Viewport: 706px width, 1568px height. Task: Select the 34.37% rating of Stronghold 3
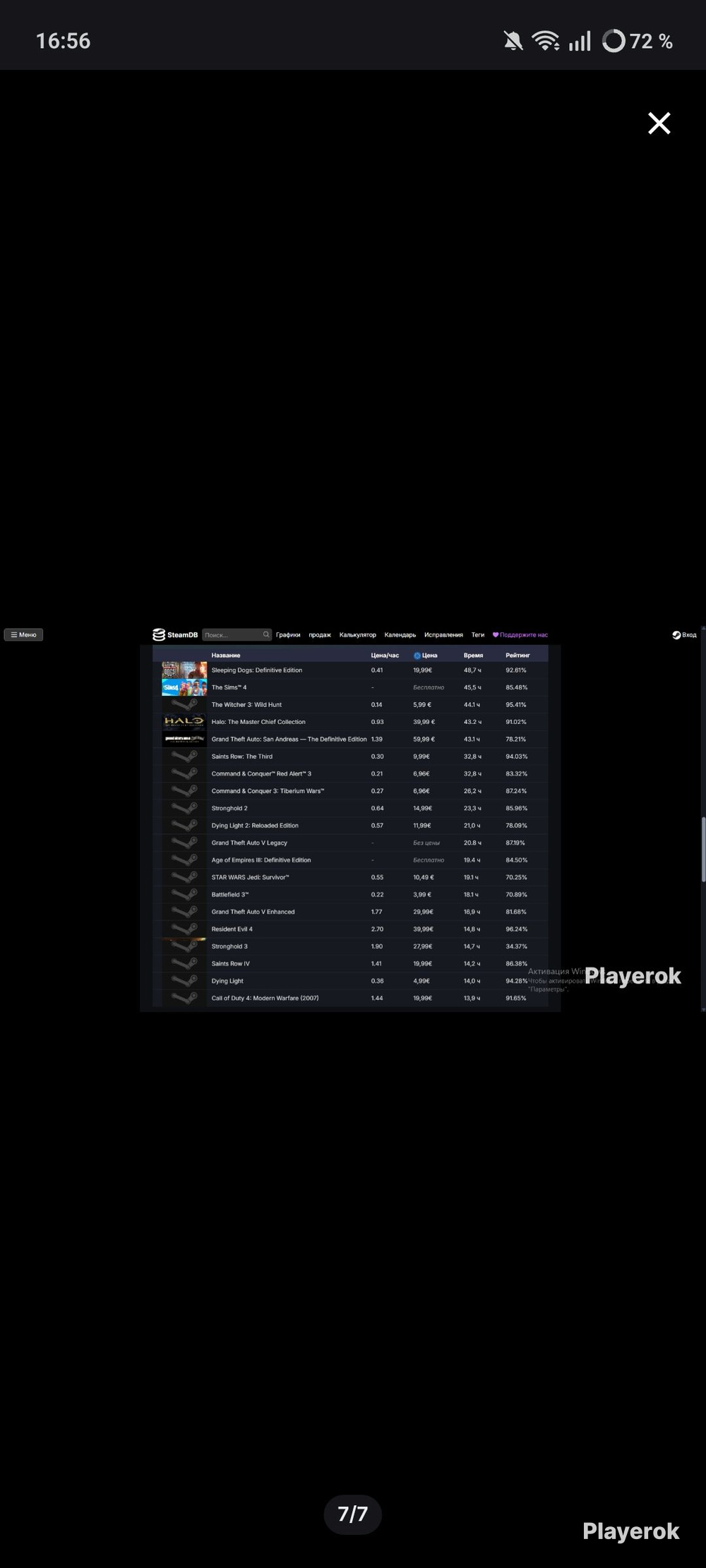(x=516, y=946)
